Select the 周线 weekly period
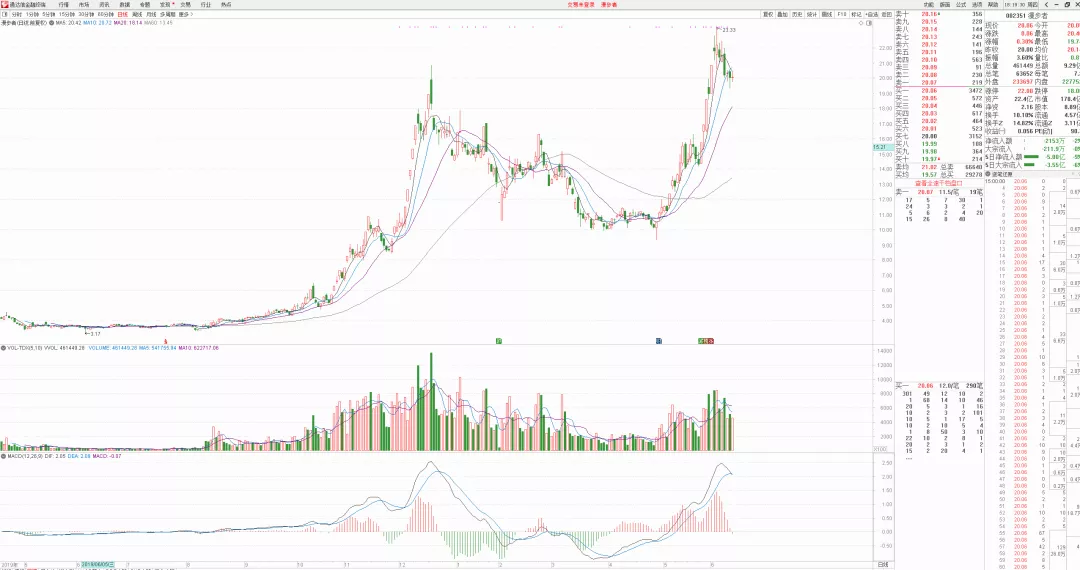Image resolution: width=1080 pixels, height=570 pixels. [137, 14]
